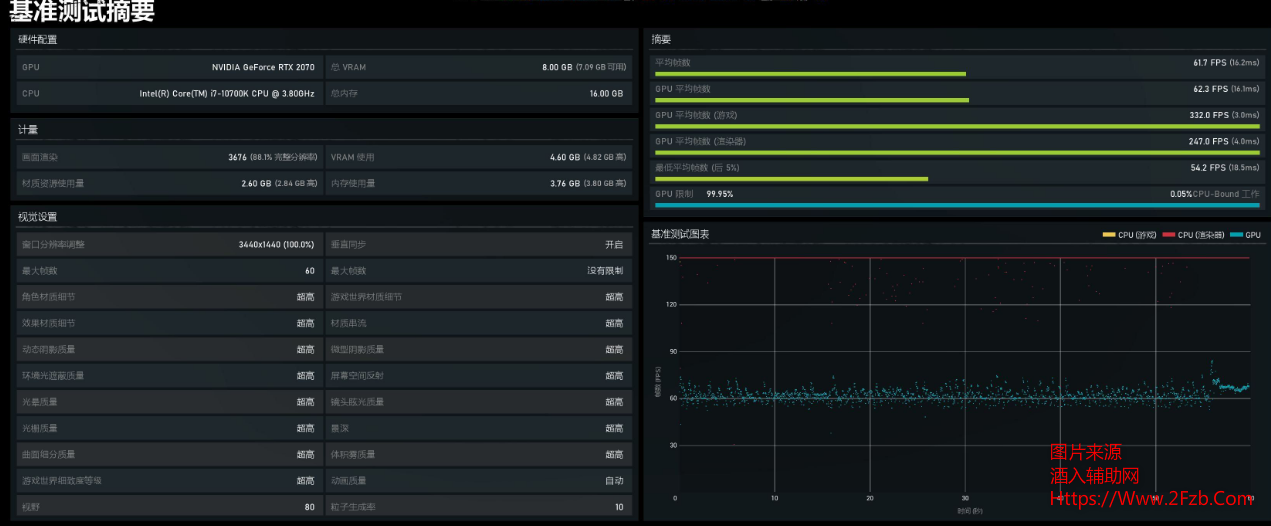Click the 动画质量 row's 自动 value
Viewport: 1271px width, 526px height.
[x=614, y=480]
